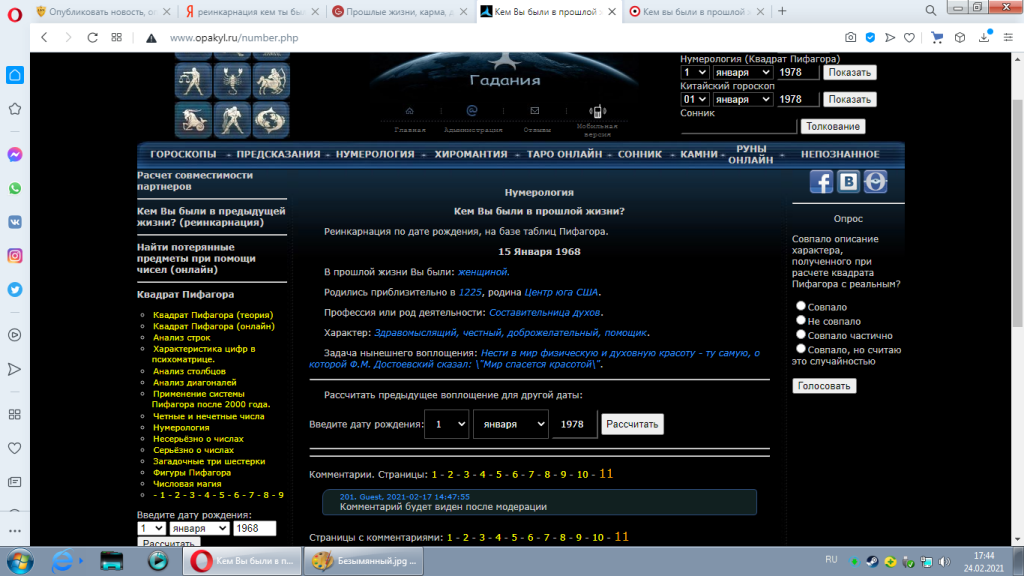Viewport: 1024px width, 576px height.
Task: Expand the birth day dropdown in main form
Action: click(446, 424)
